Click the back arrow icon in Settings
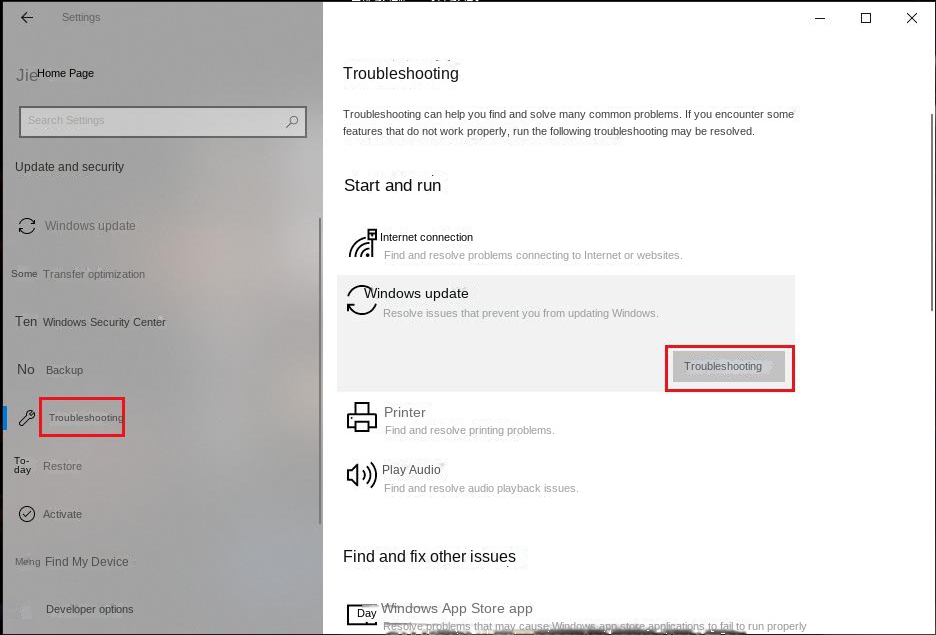Image resolution: width=936 pixels, height=635 pixels. pyautogui.click(x=27, y=18)
